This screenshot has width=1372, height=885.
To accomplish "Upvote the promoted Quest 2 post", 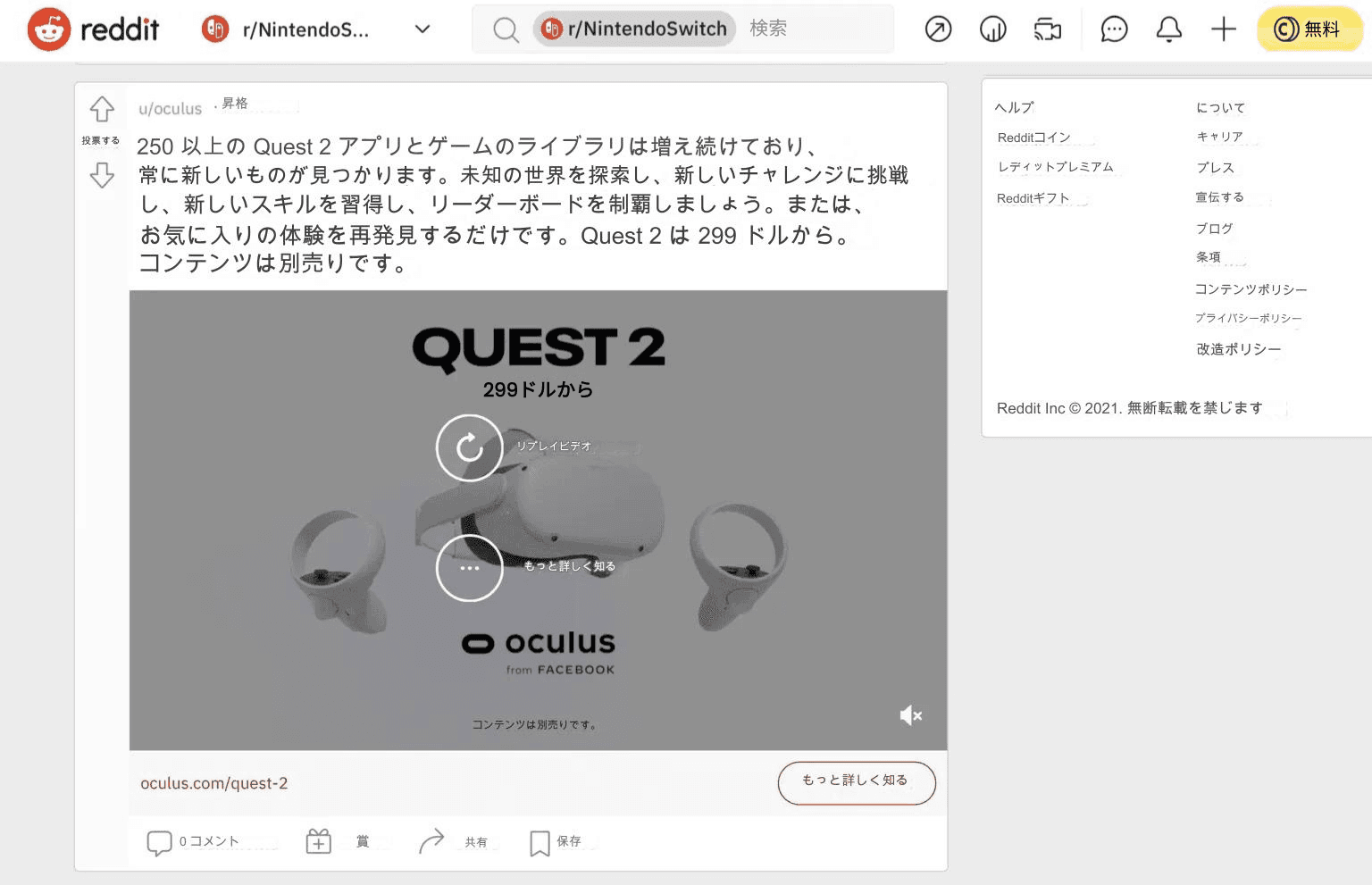I will 101,109.
